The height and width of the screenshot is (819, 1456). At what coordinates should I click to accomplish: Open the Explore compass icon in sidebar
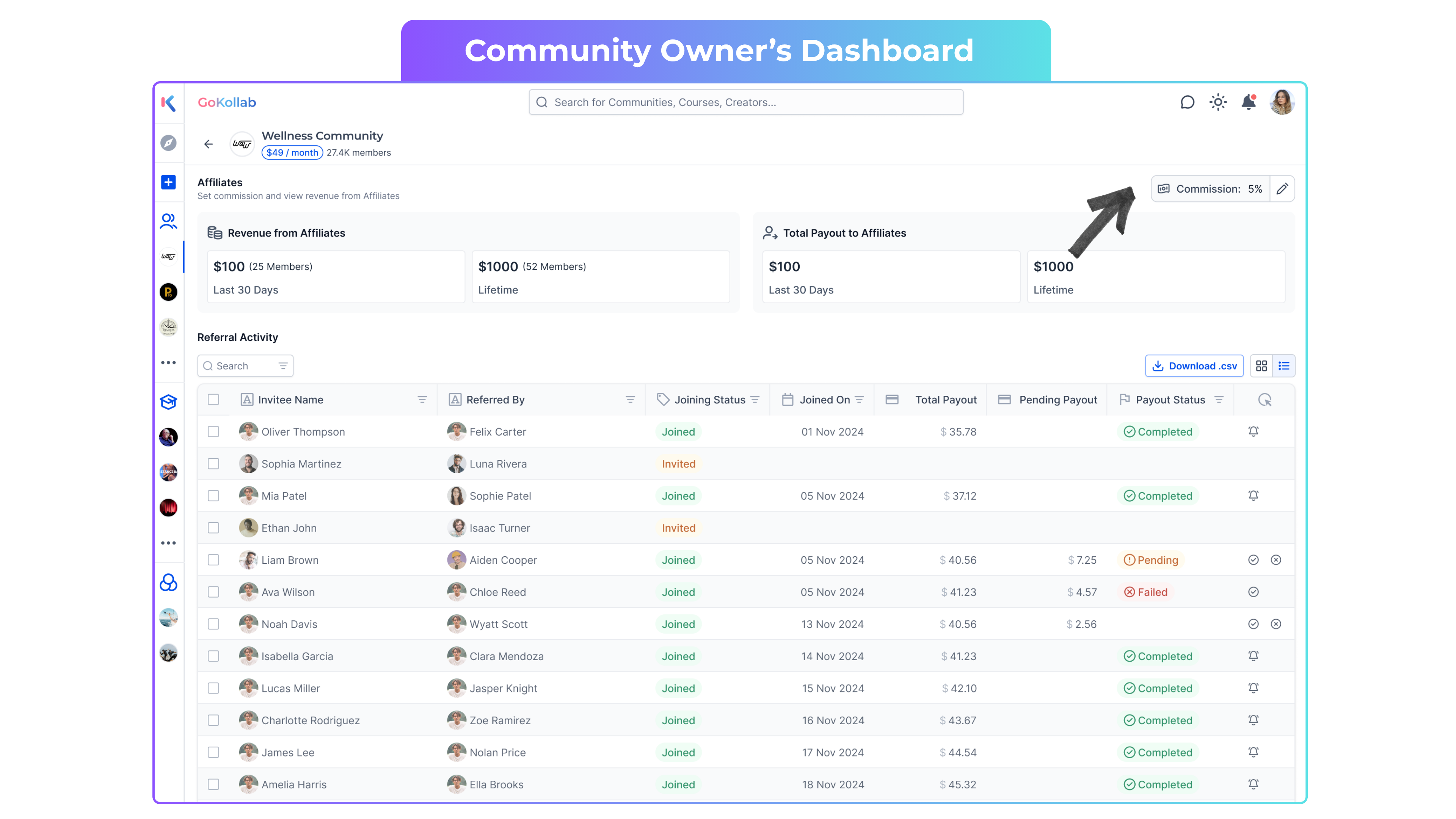pos(168,143)
